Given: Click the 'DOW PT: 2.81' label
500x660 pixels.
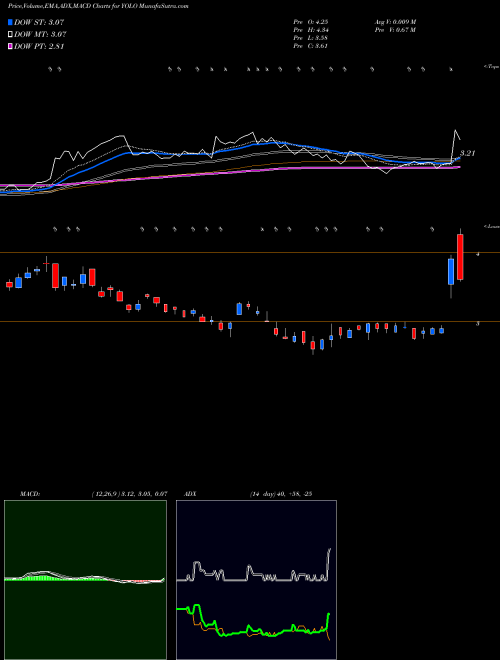Looking at the screenshot, I should click(39, 46).
